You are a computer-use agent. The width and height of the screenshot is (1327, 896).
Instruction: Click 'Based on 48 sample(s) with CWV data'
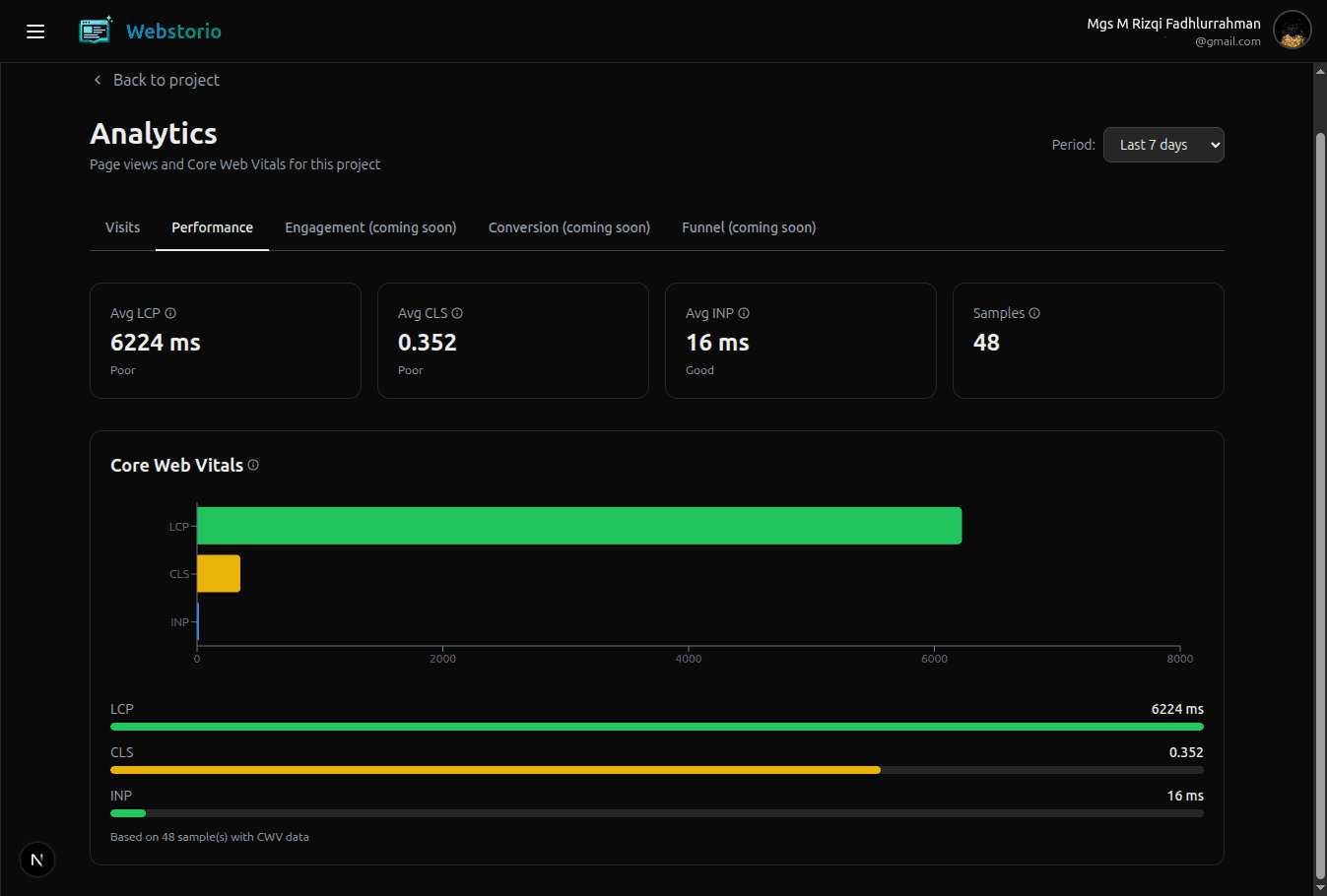tap(210, 837)
